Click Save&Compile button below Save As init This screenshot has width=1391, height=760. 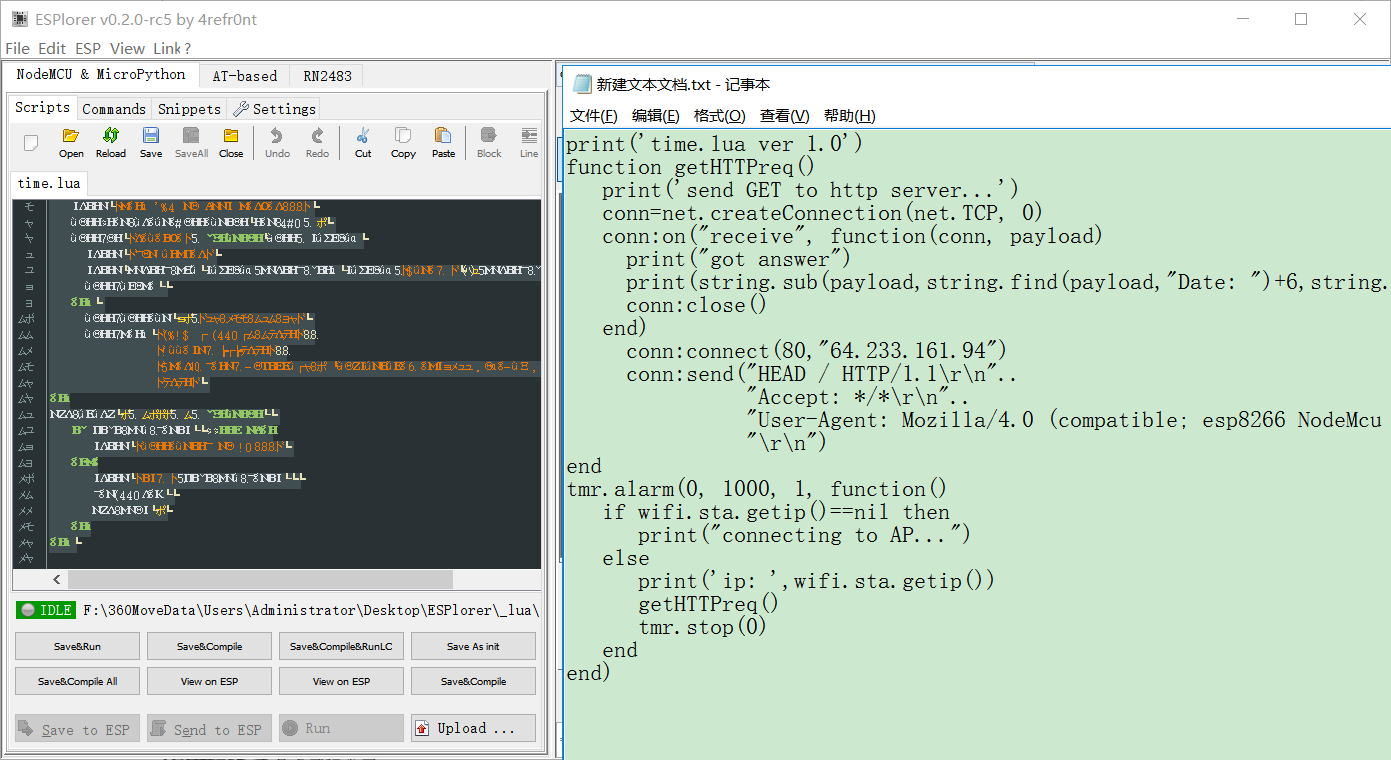click(x=473, y=681)
